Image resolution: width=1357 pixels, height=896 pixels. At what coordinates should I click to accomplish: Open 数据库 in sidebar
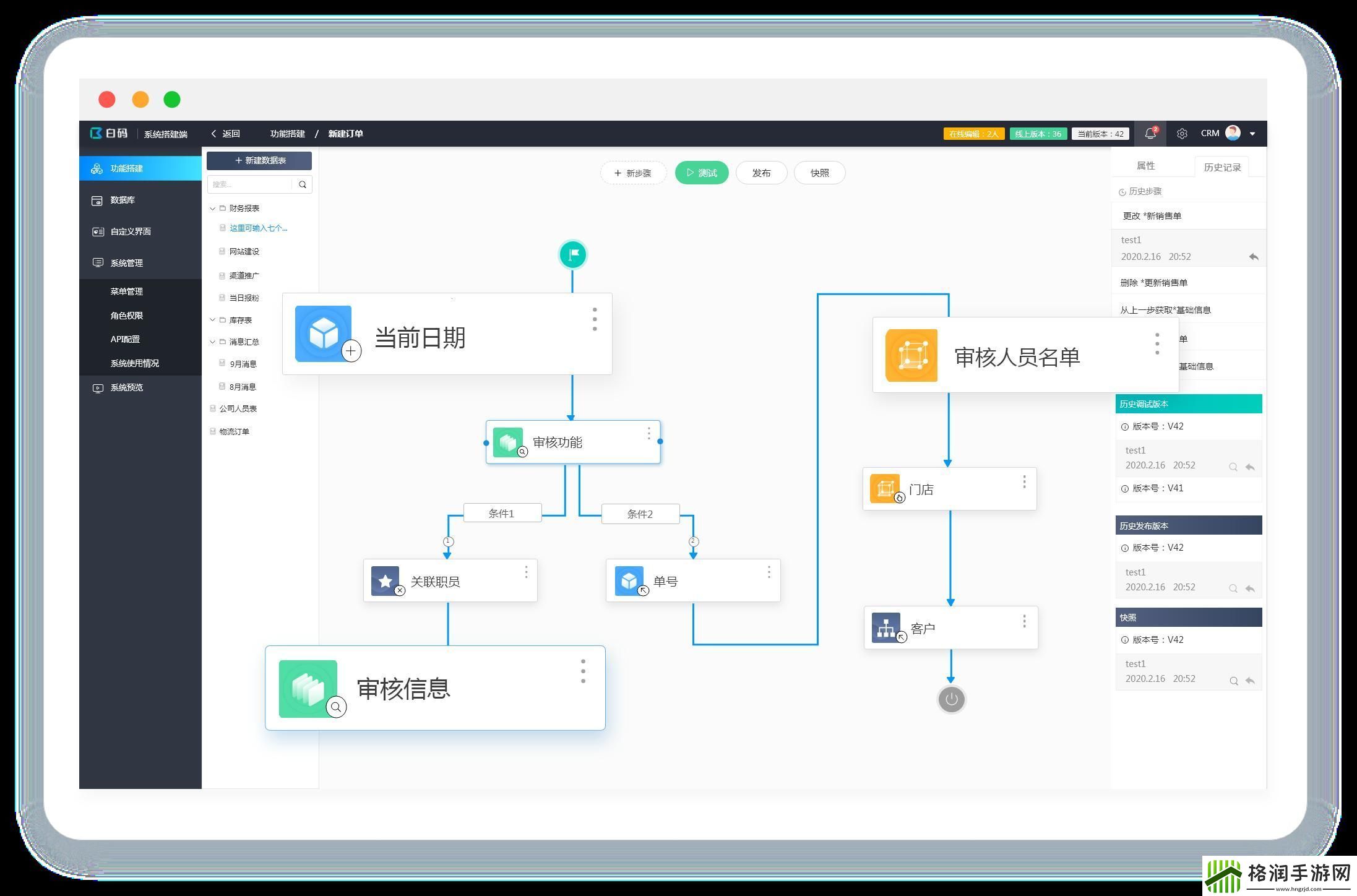(x=123, y=200)
